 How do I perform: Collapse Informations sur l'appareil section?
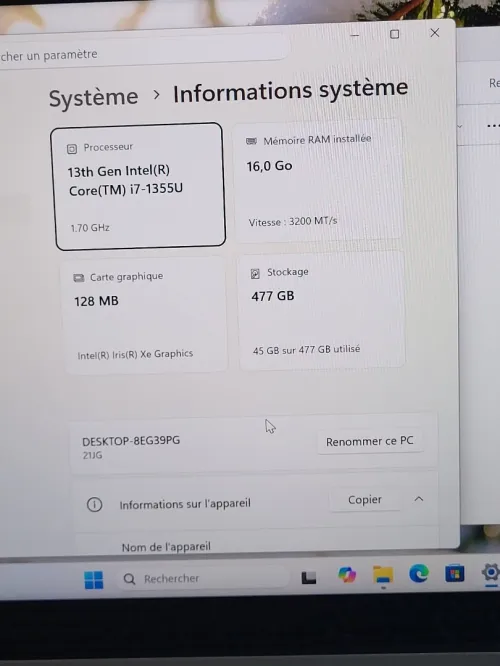[x=419, y=499]
